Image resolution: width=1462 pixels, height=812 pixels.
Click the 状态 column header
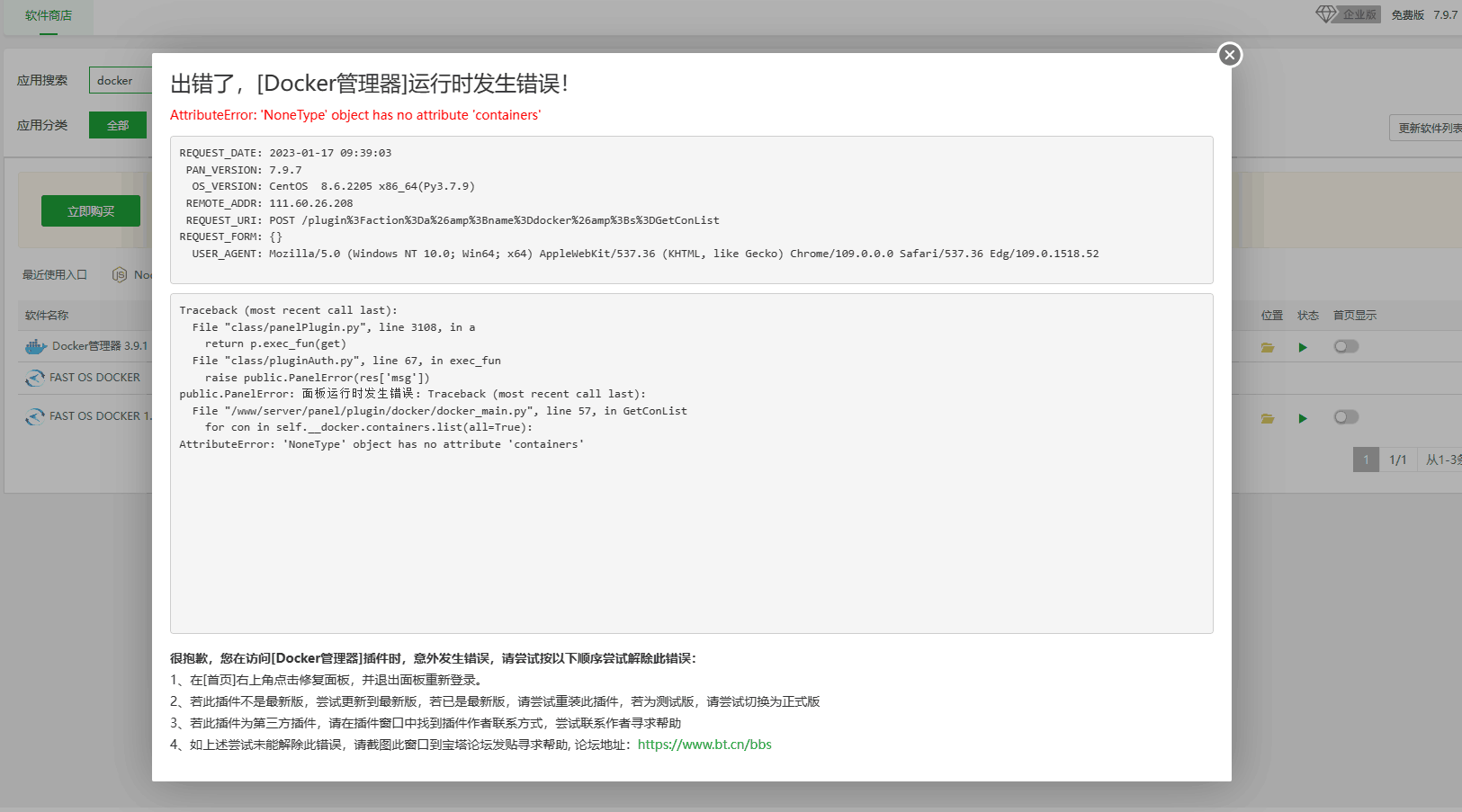[1308, 316]
